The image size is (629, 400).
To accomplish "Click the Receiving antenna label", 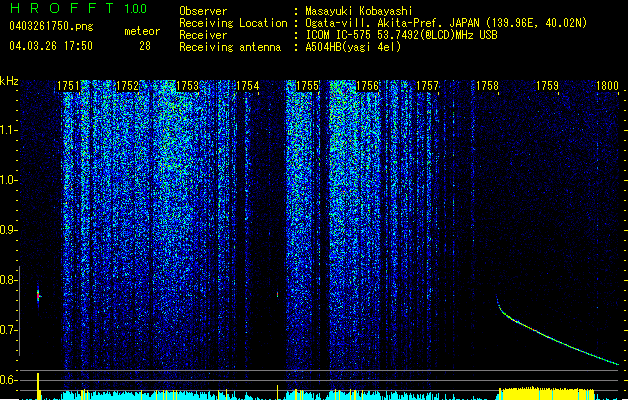I will (230, 47).
